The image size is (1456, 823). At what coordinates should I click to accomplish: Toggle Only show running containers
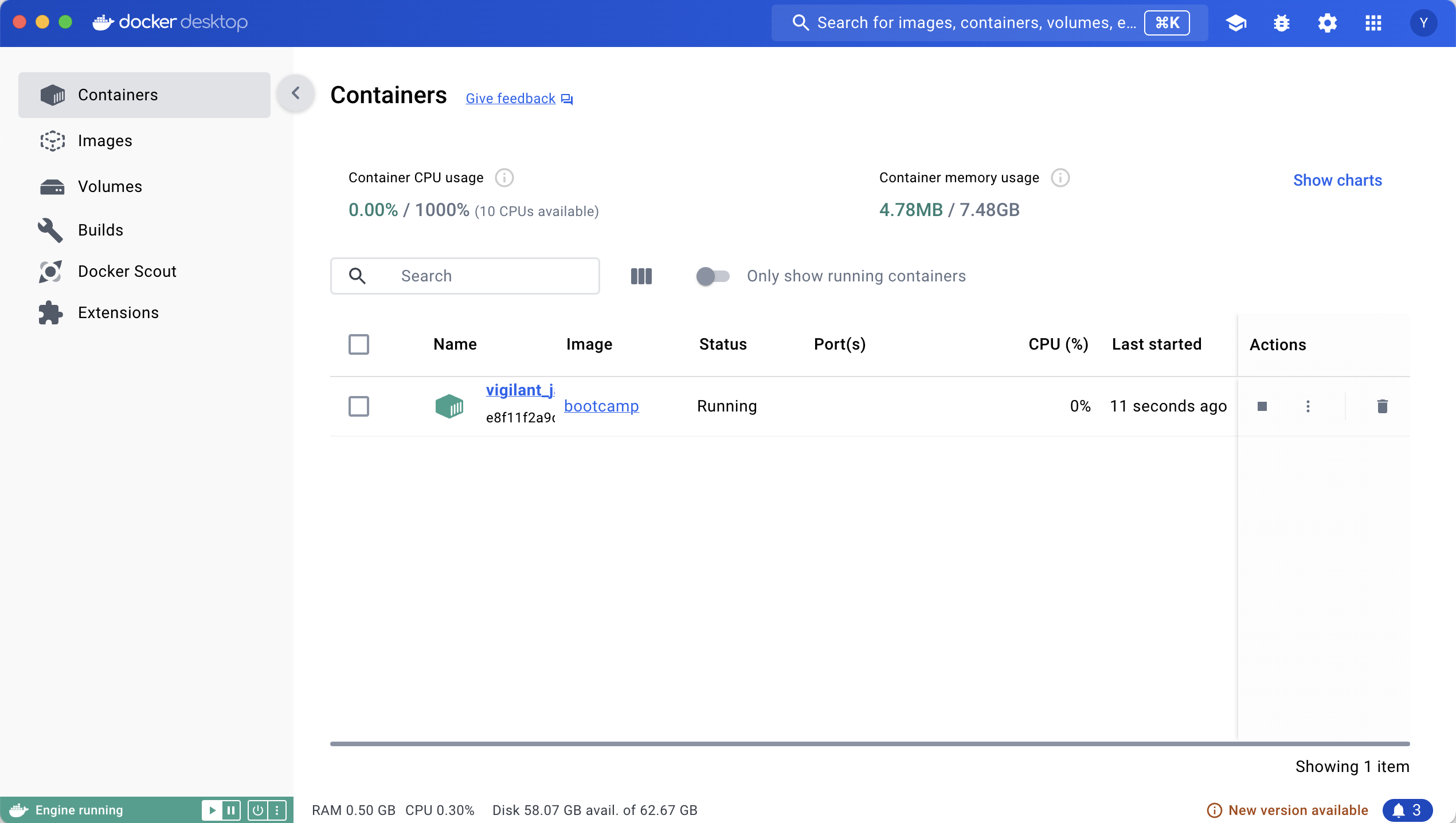713,276
